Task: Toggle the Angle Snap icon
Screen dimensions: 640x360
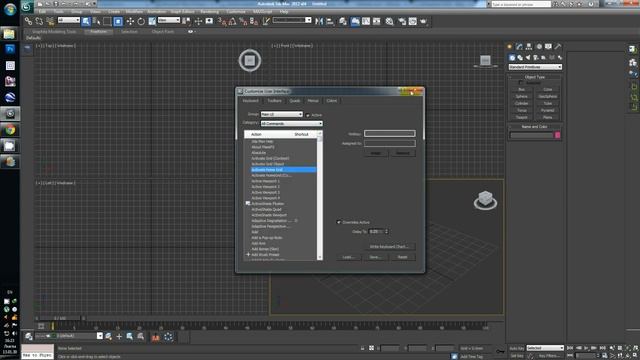Action: (233, 21)
